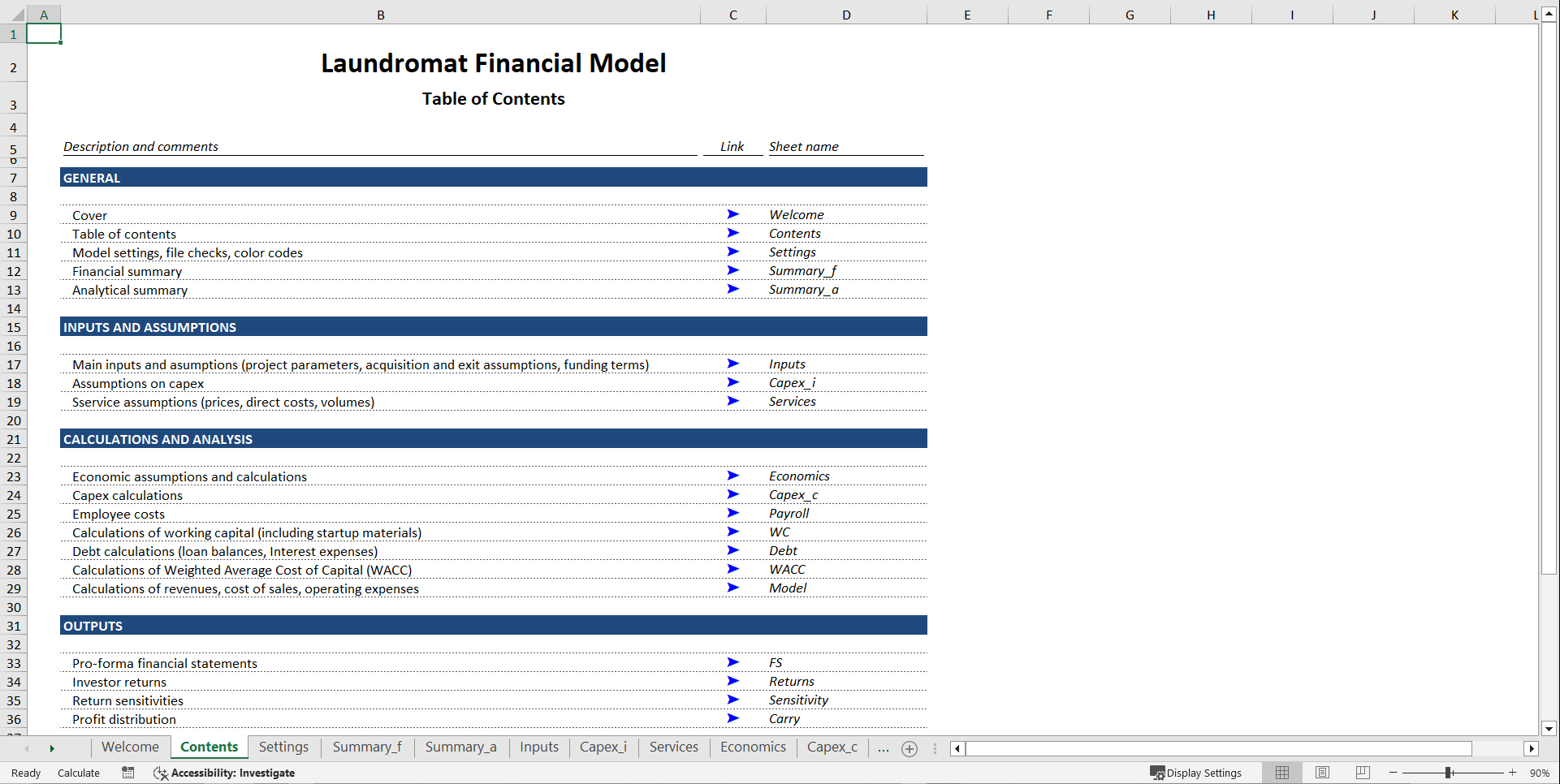Follow the Pro-forma financial statements FS link
Screen dimensions: 1560x784
coord(733,662)
